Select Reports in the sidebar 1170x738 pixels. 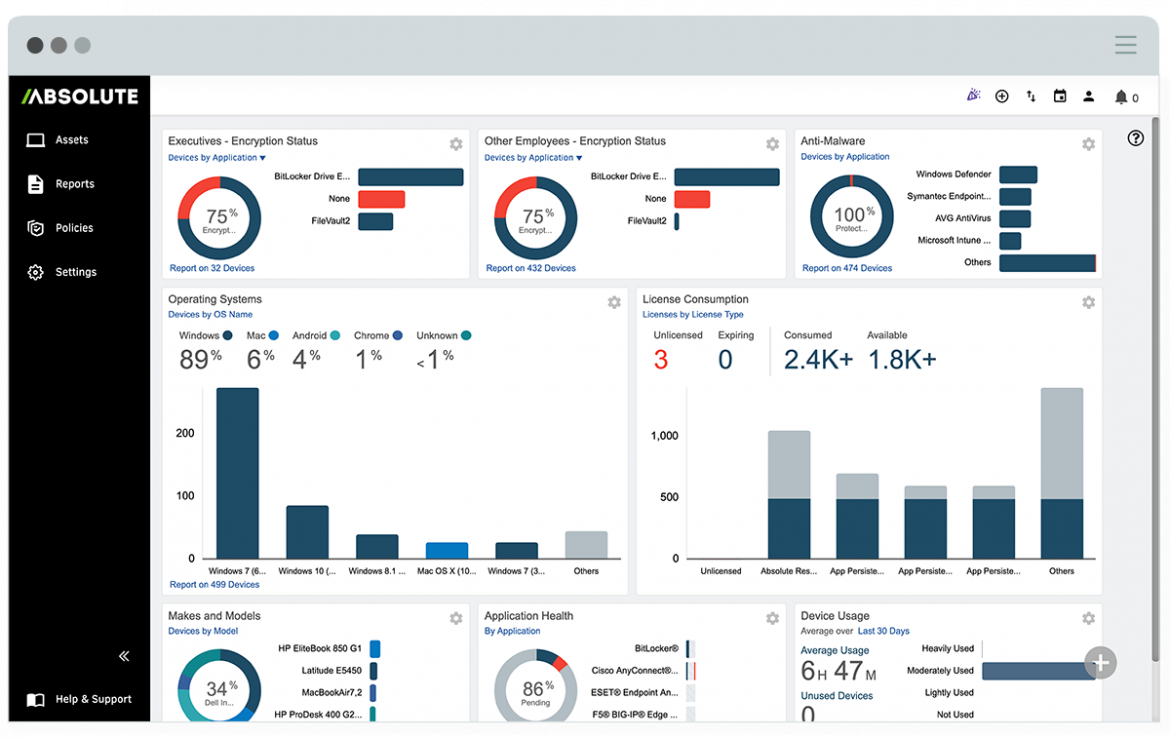click(x=75, y=184)
